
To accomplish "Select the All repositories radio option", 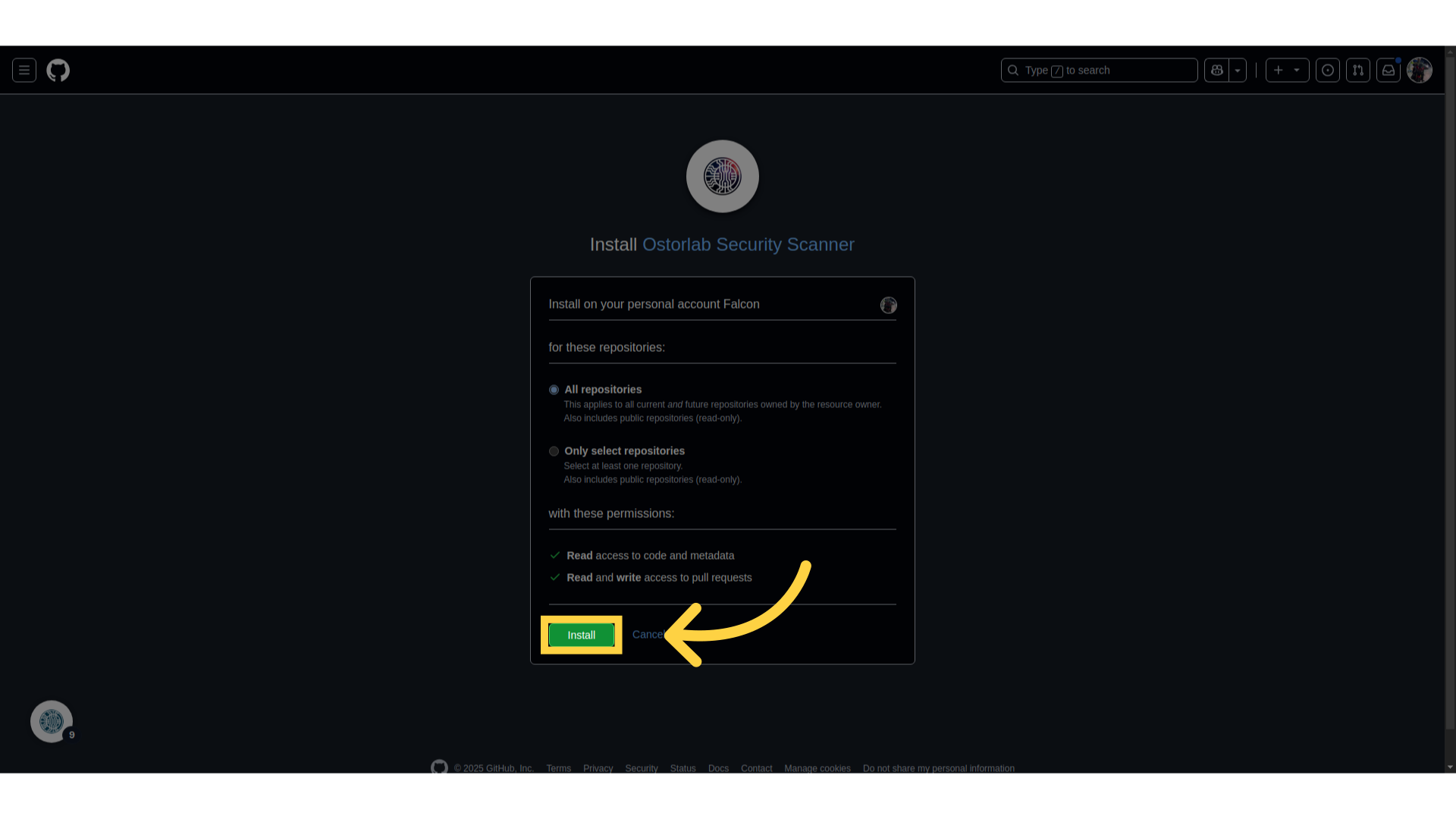I will (x=554, y=390).
